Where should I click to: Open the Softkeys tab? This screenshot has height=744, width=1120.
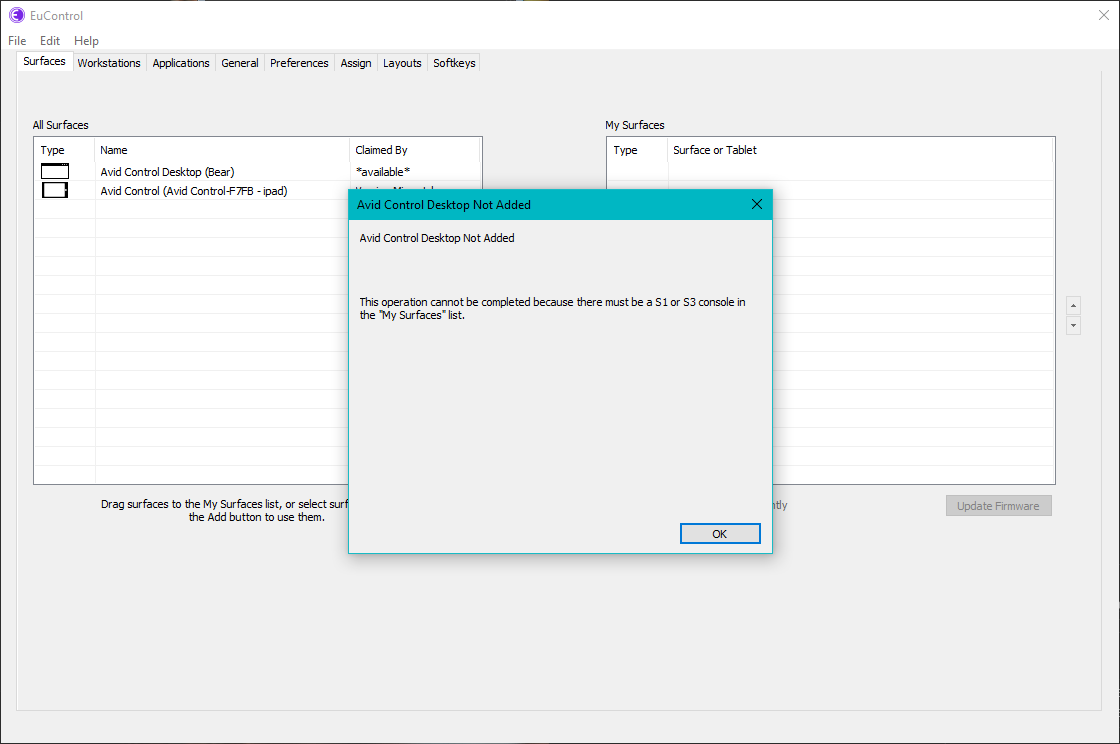454,63
